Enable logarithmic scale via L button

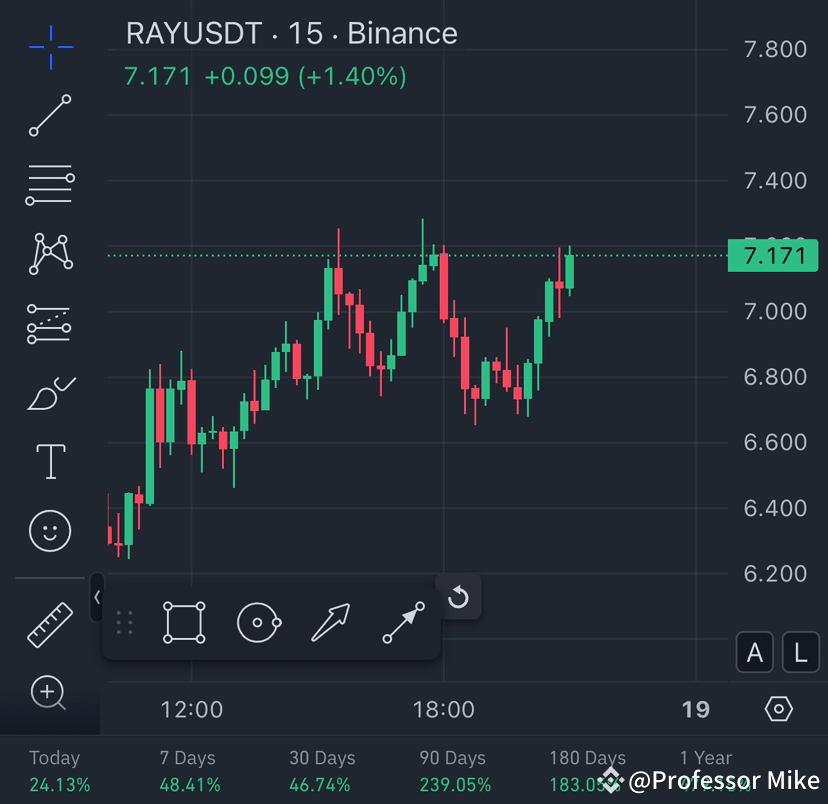pyautogui.click(x=799, y=652)
